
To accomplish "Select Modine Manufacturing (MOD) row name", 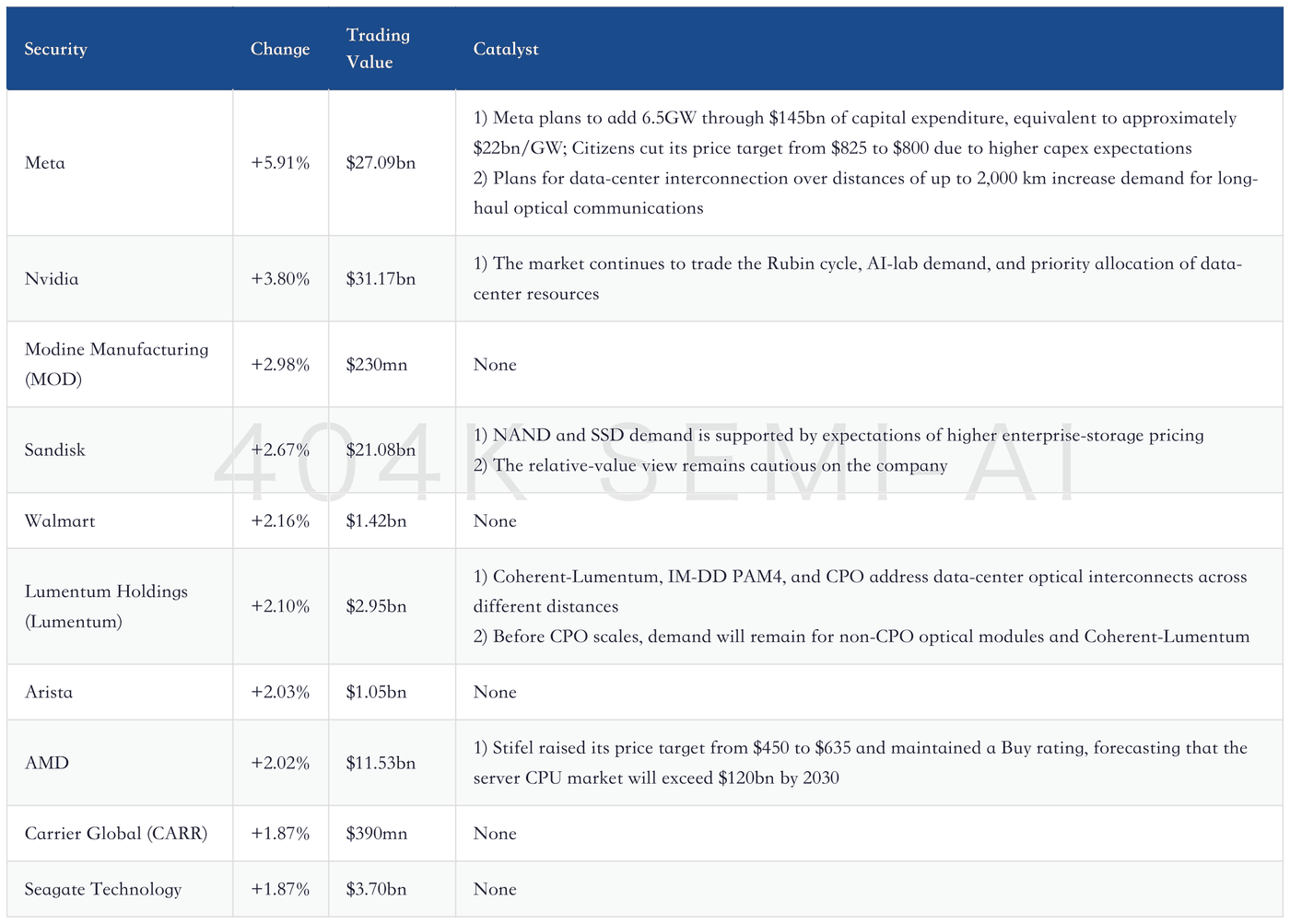I will (117, 364).
